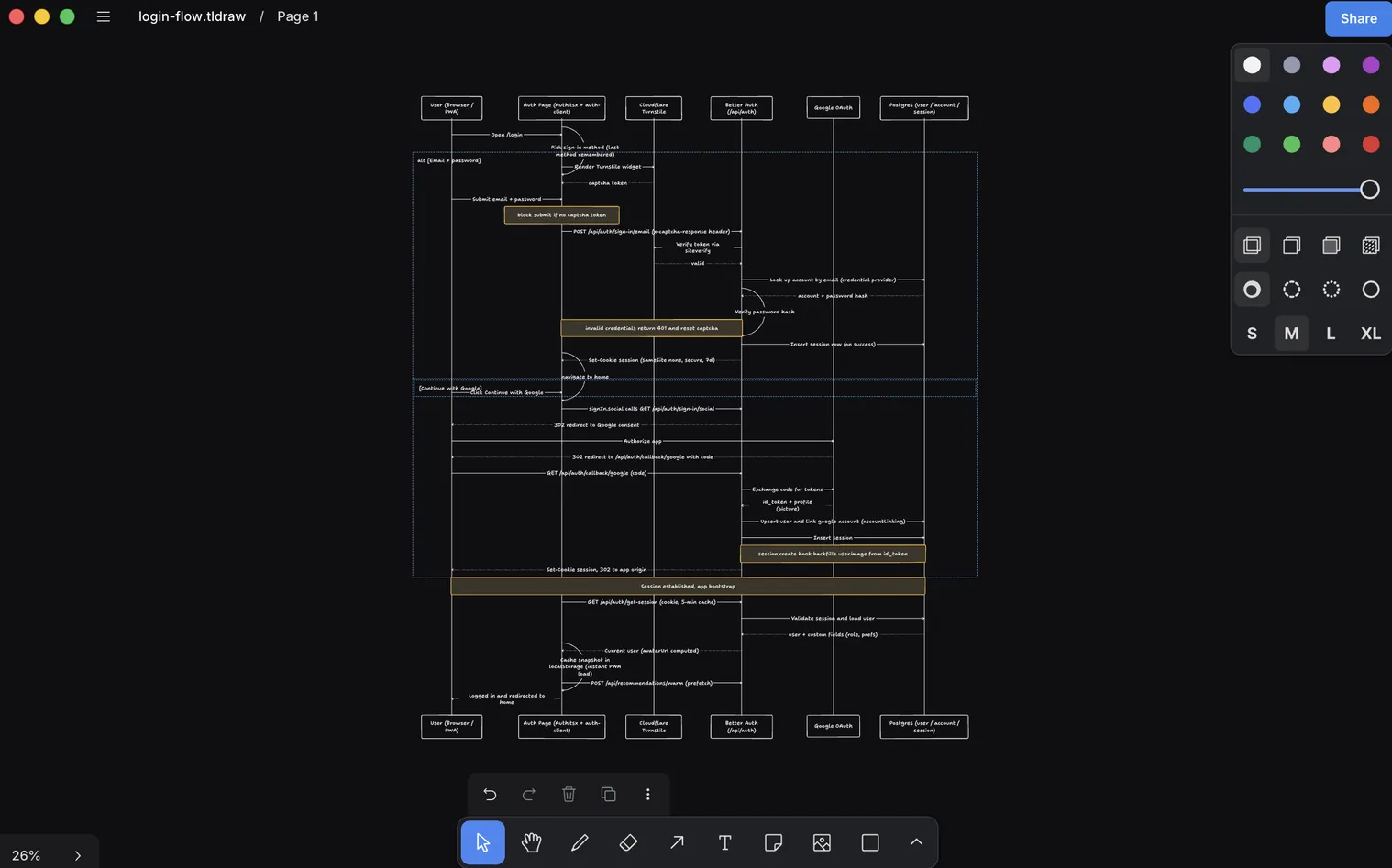Select the 'invalid credentials return 401' note
The width and height of the screenshot is (1392, 868).
pos(651,328)
